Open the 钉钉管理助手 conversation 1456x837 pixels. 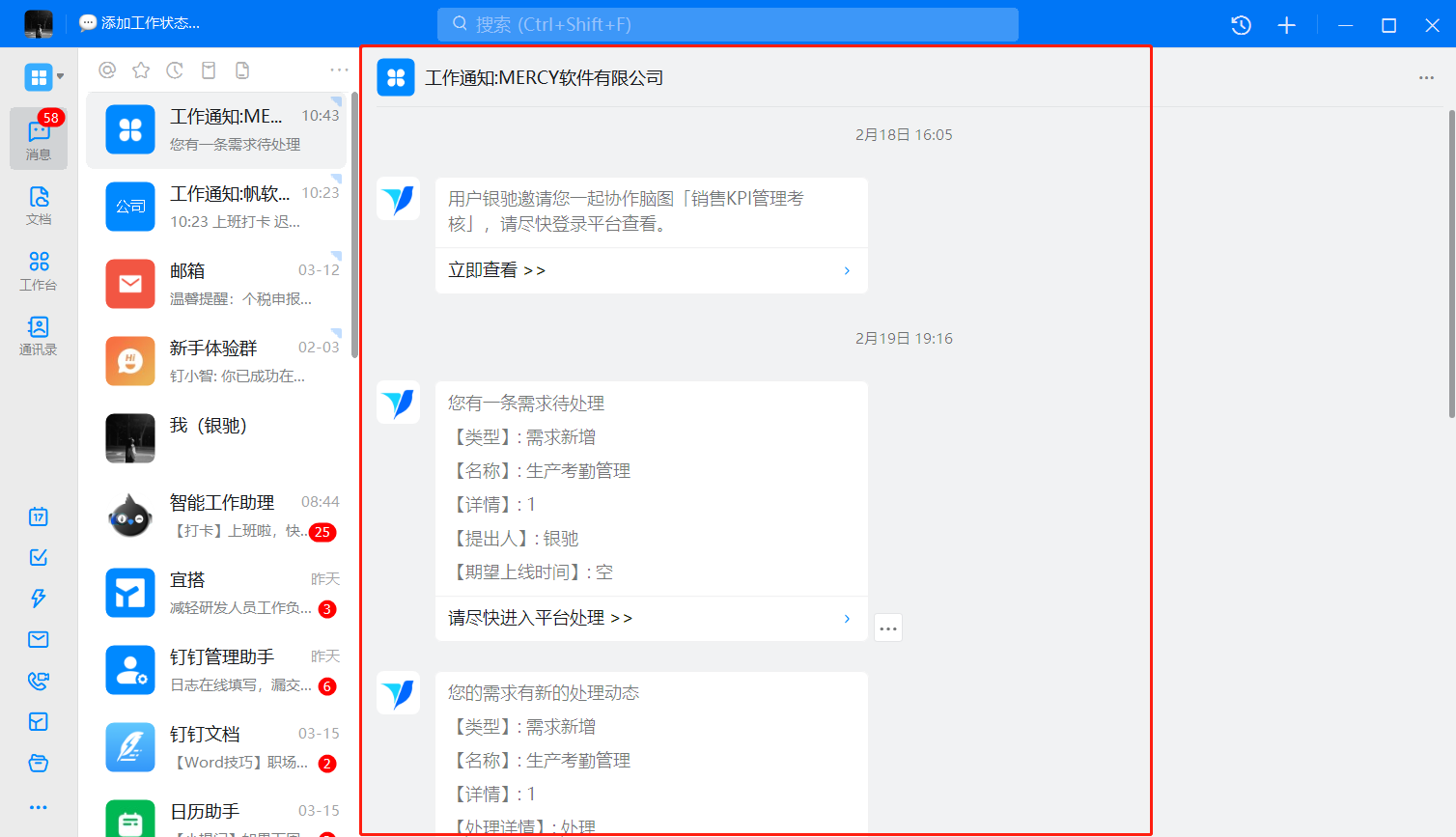(216, 670)
